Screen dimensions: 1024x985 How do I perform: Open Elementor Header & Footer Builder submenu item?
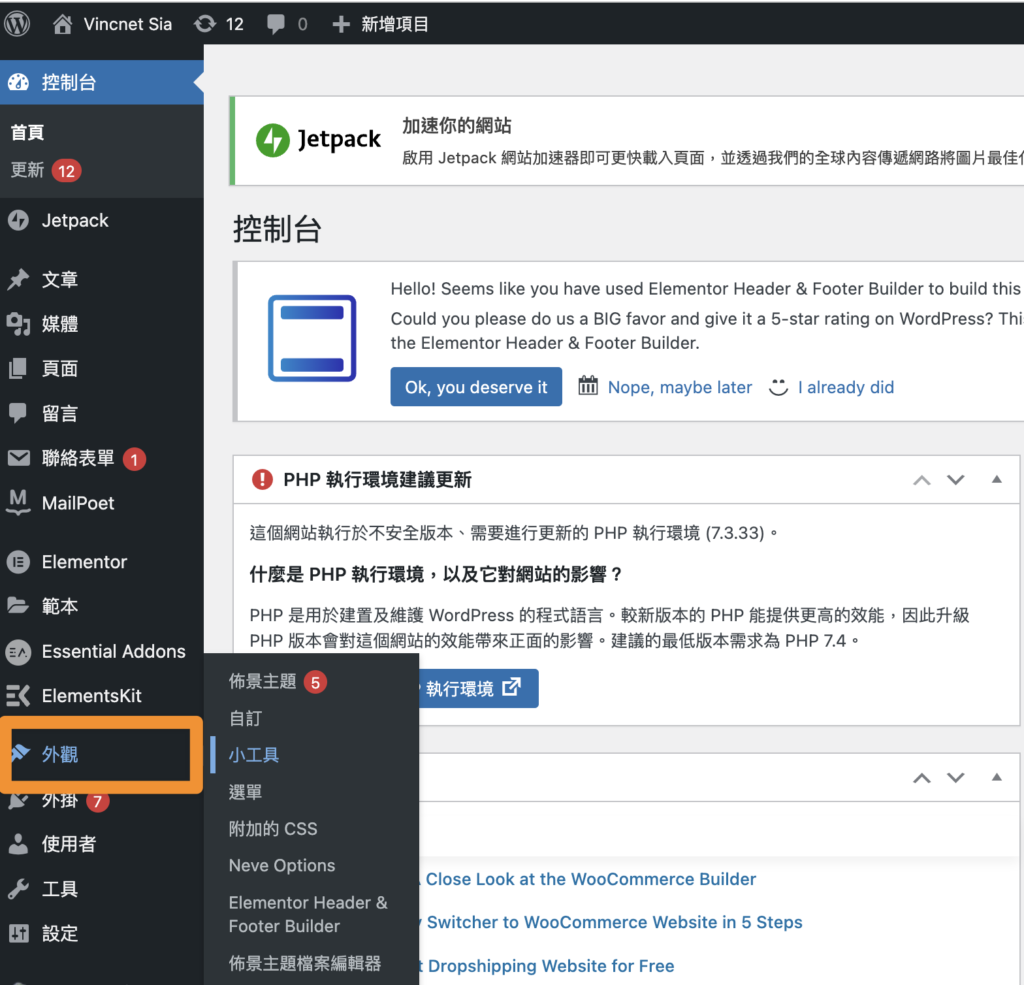(x=308, y=914)
